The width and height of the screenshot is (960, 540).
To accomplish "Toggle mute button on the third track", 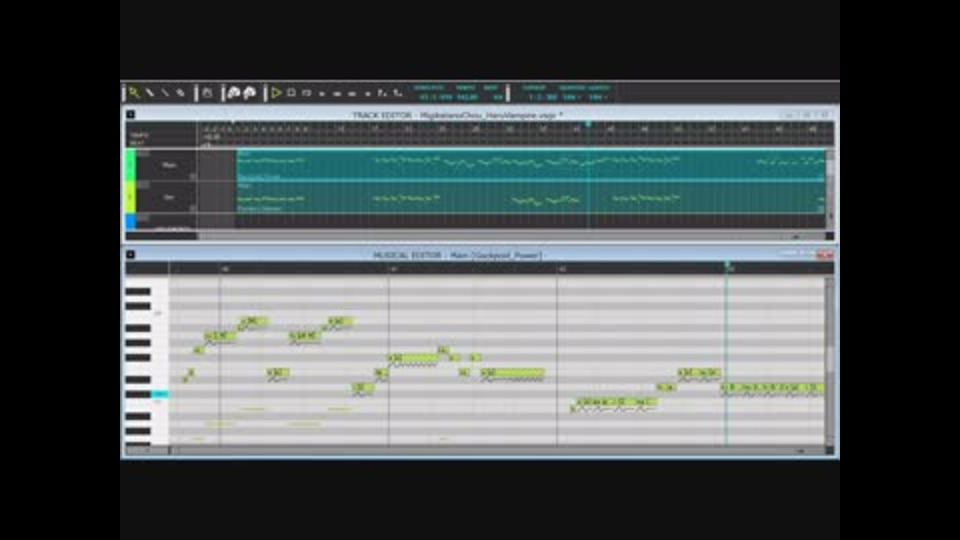I will point(143,217).
